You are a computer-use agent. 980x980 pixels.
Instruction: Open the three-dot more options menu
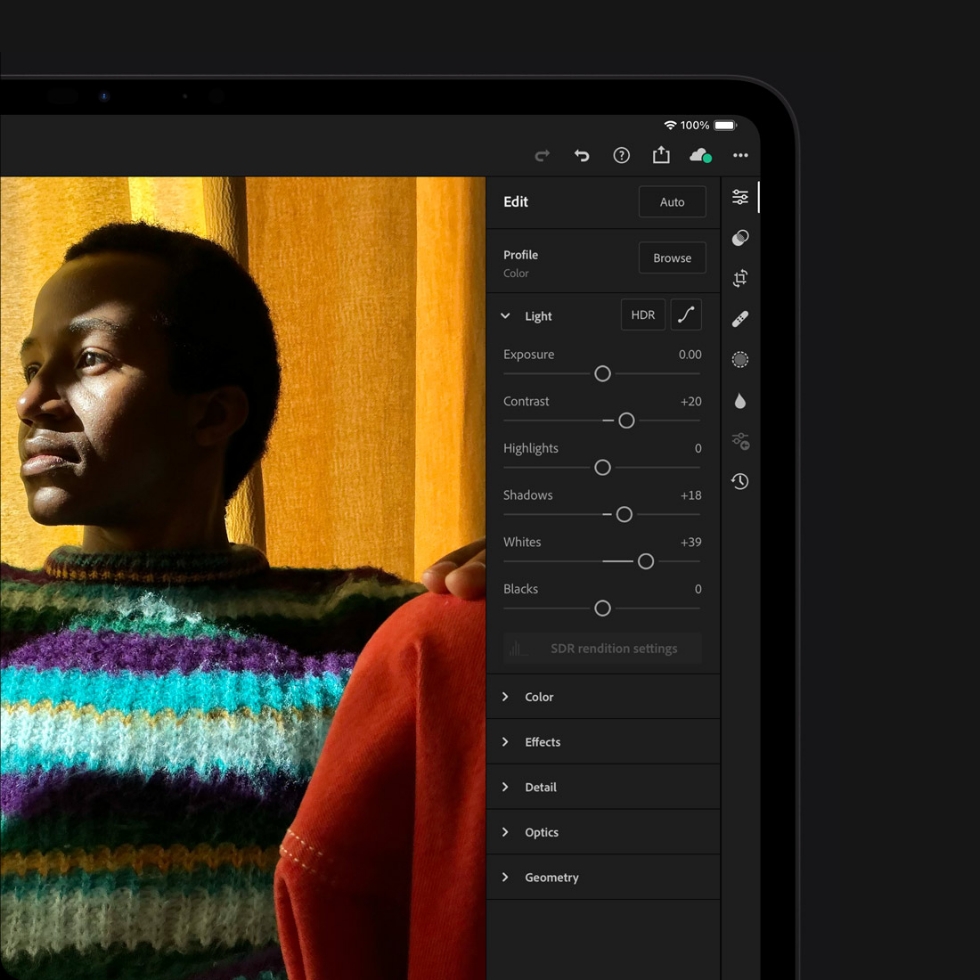pyautogui.click(x=740, y=155)
